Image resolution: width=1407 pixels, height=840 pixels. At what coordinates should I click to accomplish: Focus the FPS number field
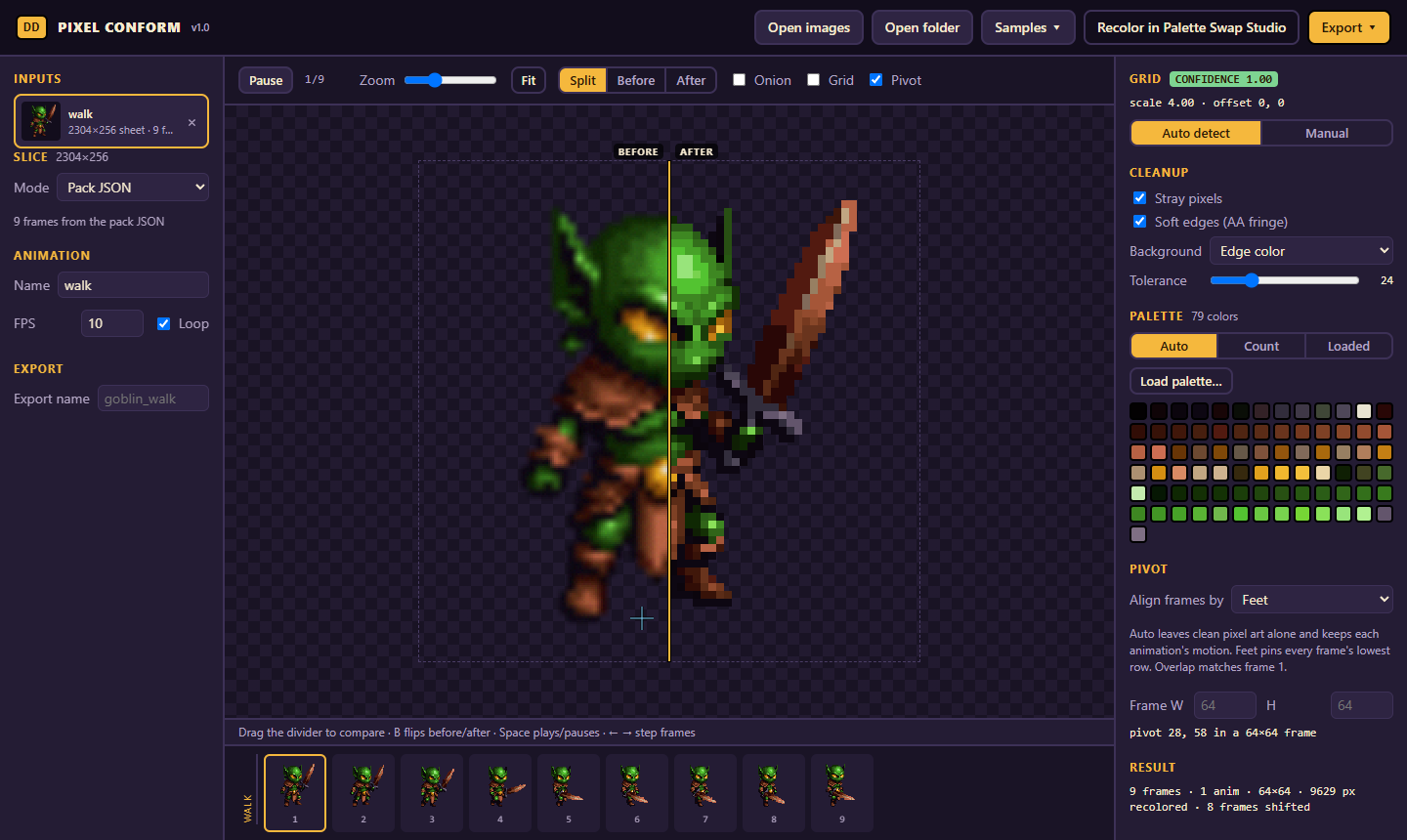click(111, 323)
